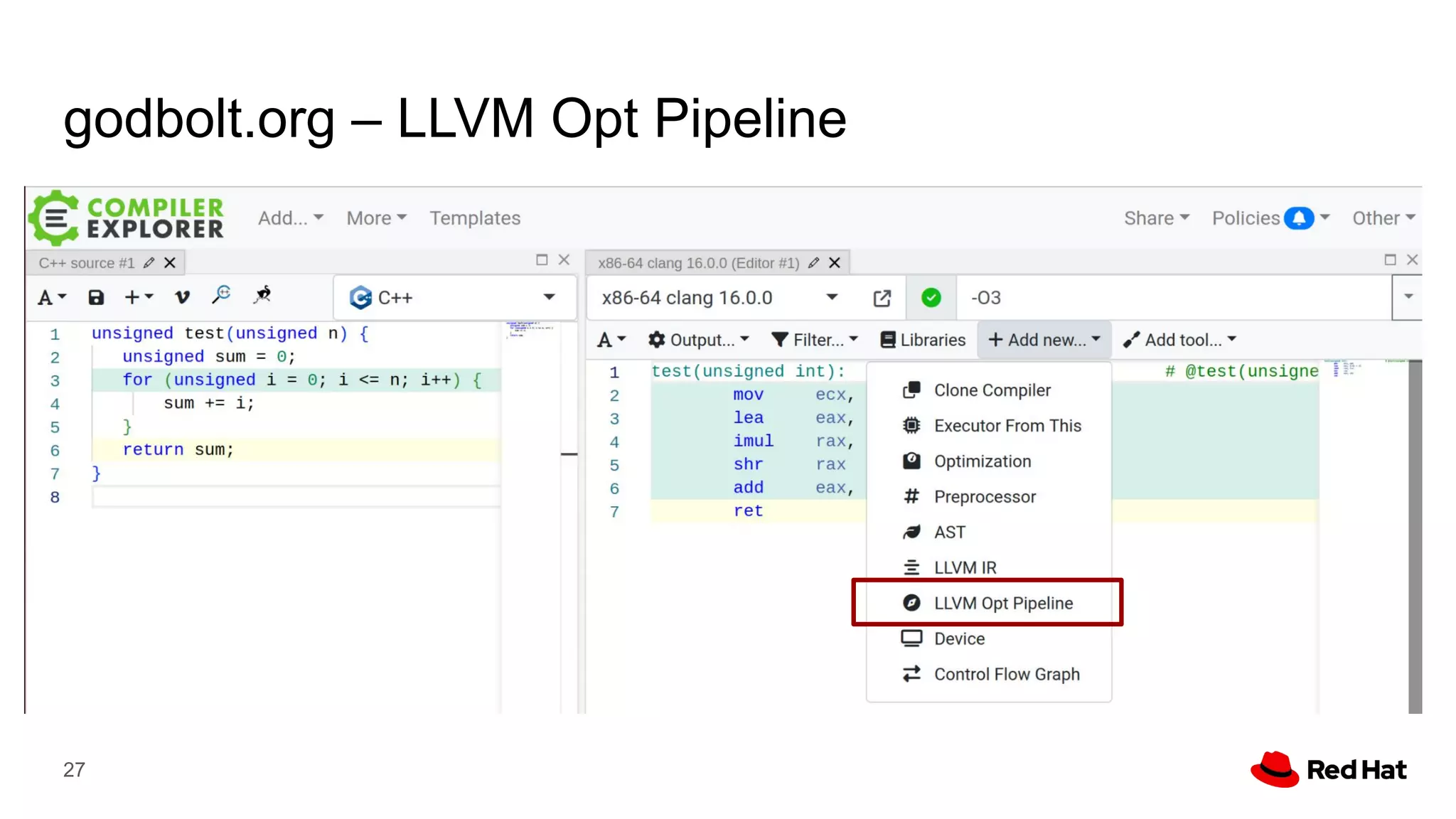Click the 'shr' instruction line
The image size is (1456, 819).
click(x=748, y=464)
